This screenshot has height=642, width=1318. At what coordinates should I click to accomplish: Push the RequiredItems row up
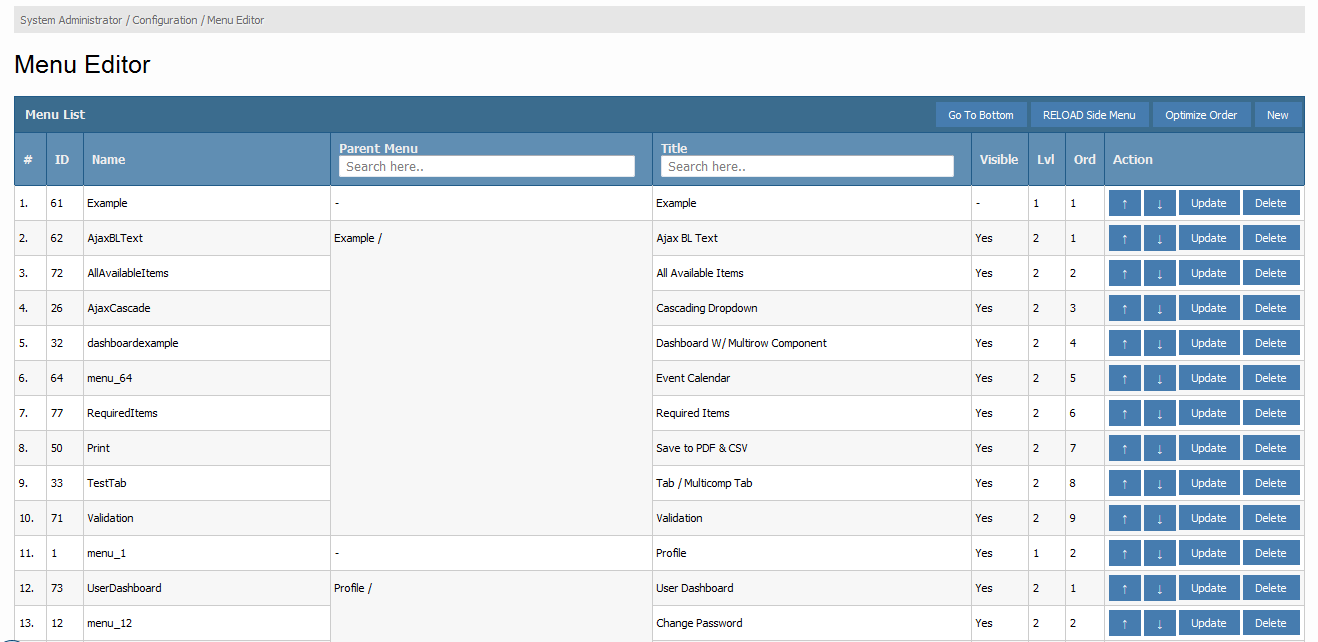pyautogui.click(x=1124, y=413)
